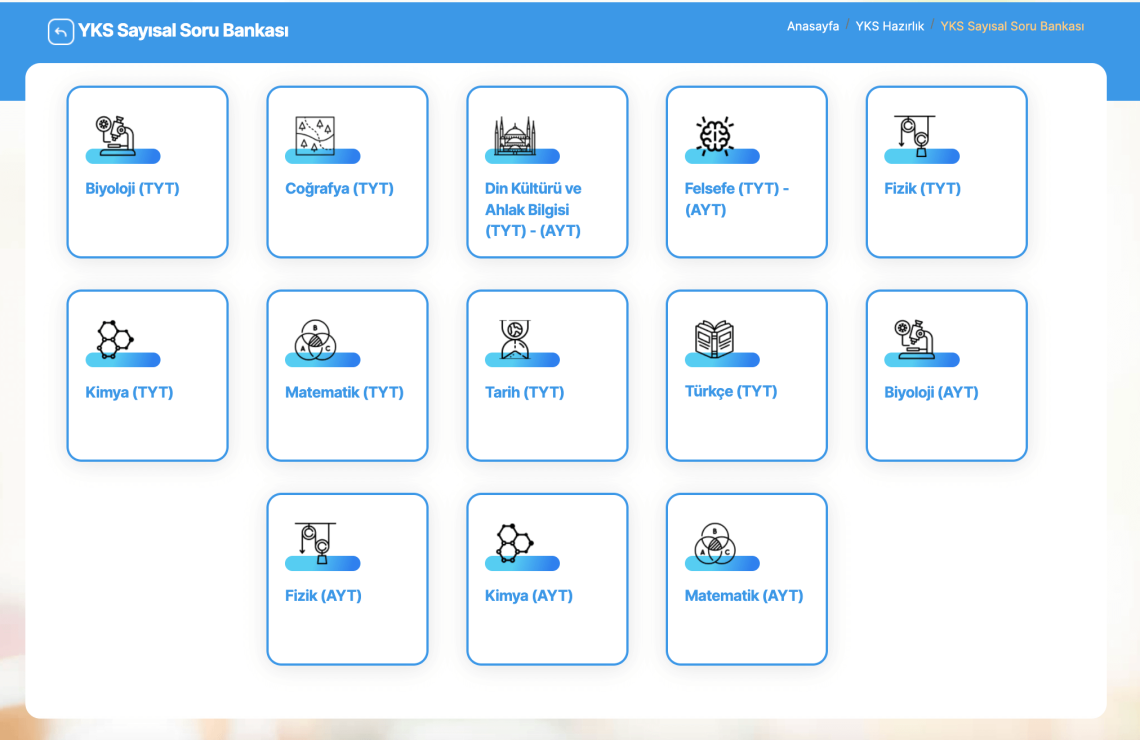Click the Coğrafya (TYT) title text
This screenshot has width=1140, height=740.
(339, 189)
